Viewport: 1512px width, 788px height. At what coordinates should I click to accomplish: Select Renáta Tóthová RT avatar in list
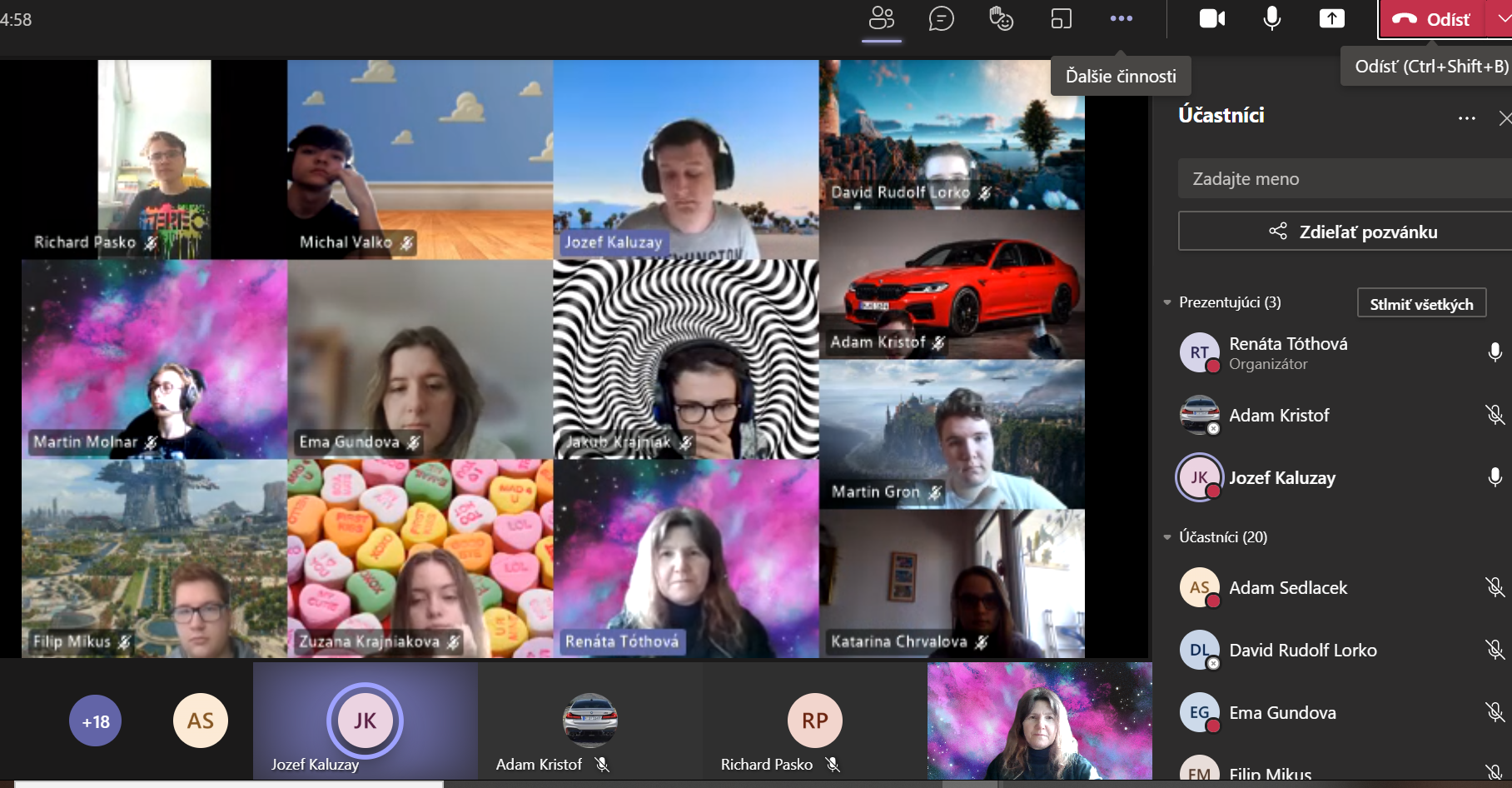pyautogui.click(x=1200, y=352)
